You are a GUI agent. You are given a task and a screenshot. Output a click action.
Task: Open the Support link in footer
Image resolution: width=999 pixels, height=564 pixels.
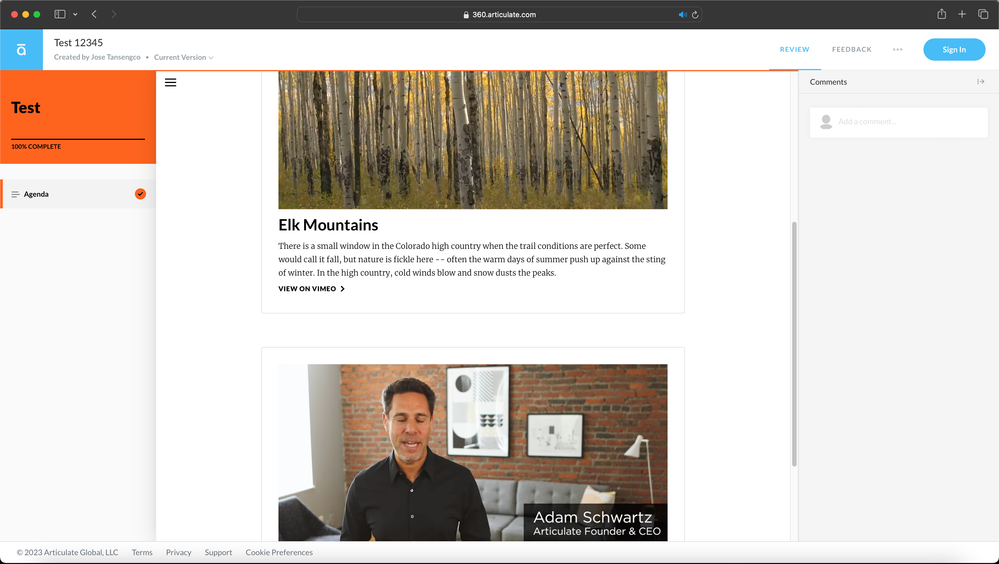pos(218,553)
